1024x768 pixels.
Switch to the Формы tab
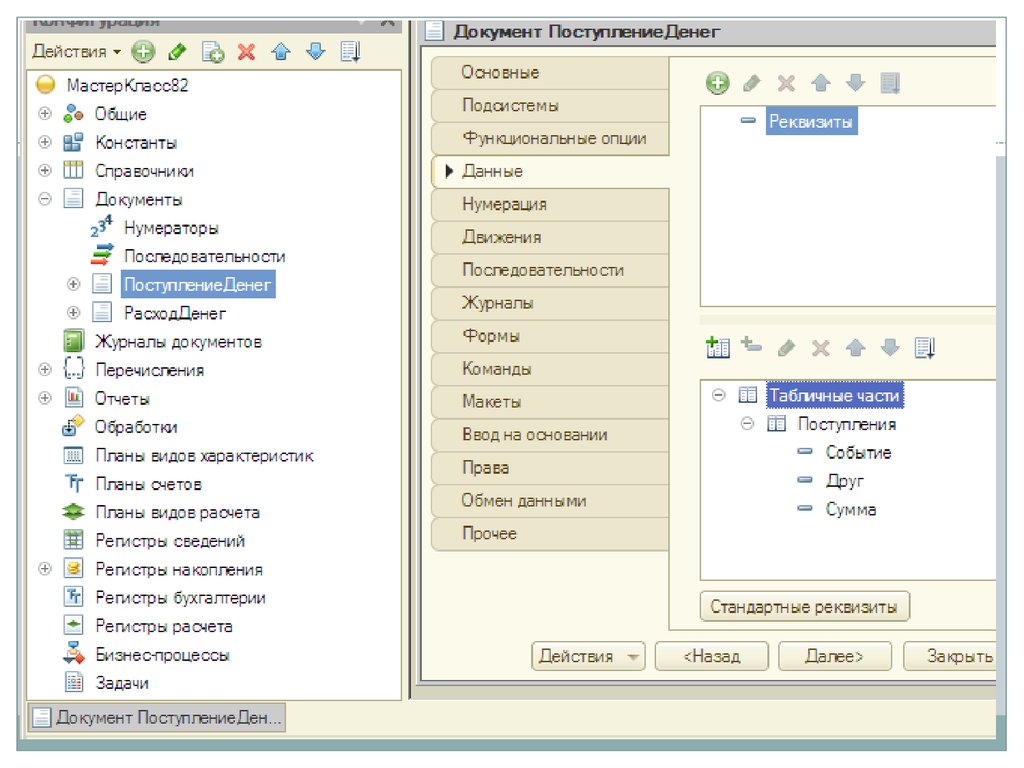pos(550,336)
